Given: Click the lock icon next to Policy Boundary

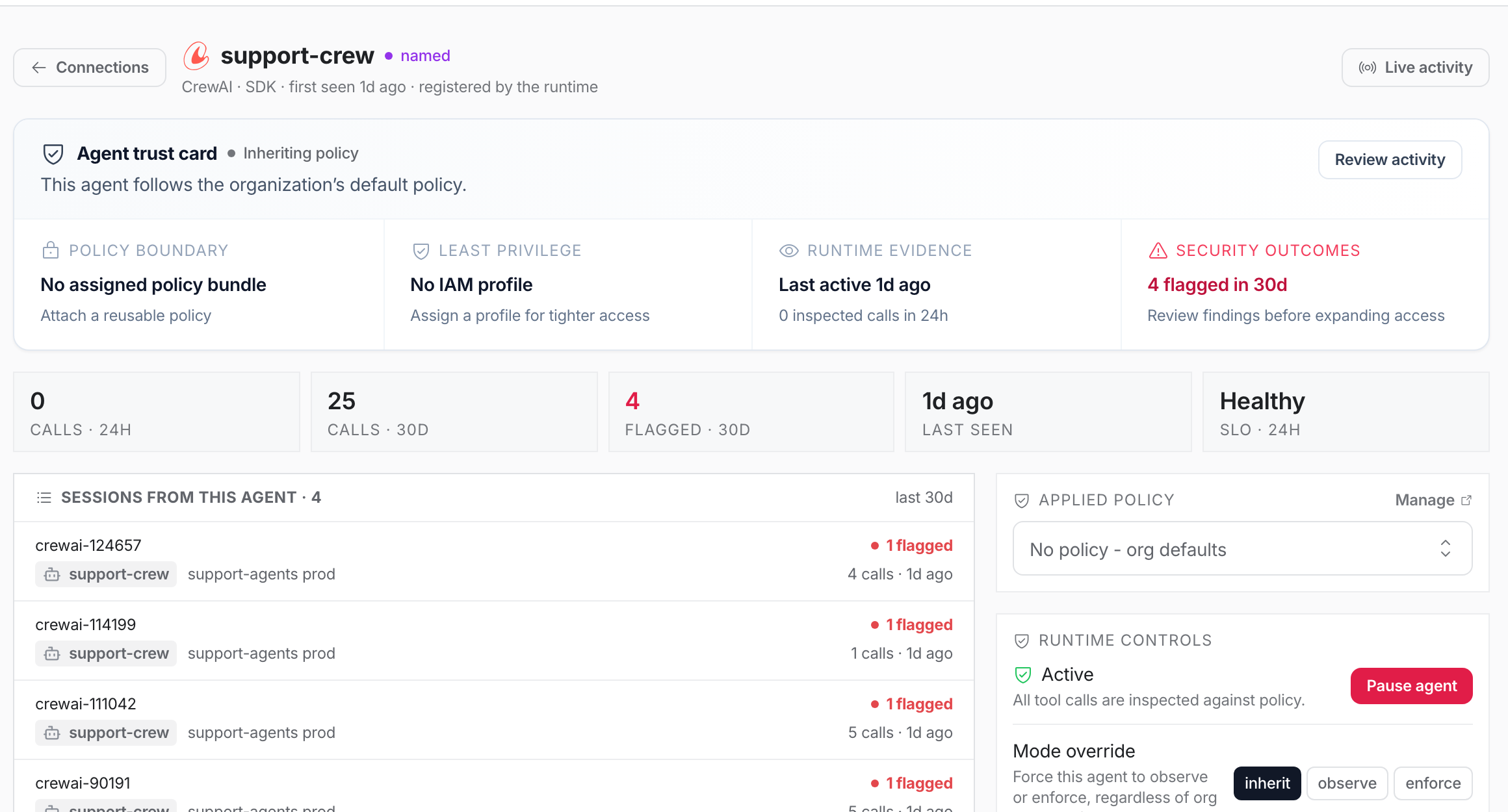Looking at the screenshot, I should point(51,250).
